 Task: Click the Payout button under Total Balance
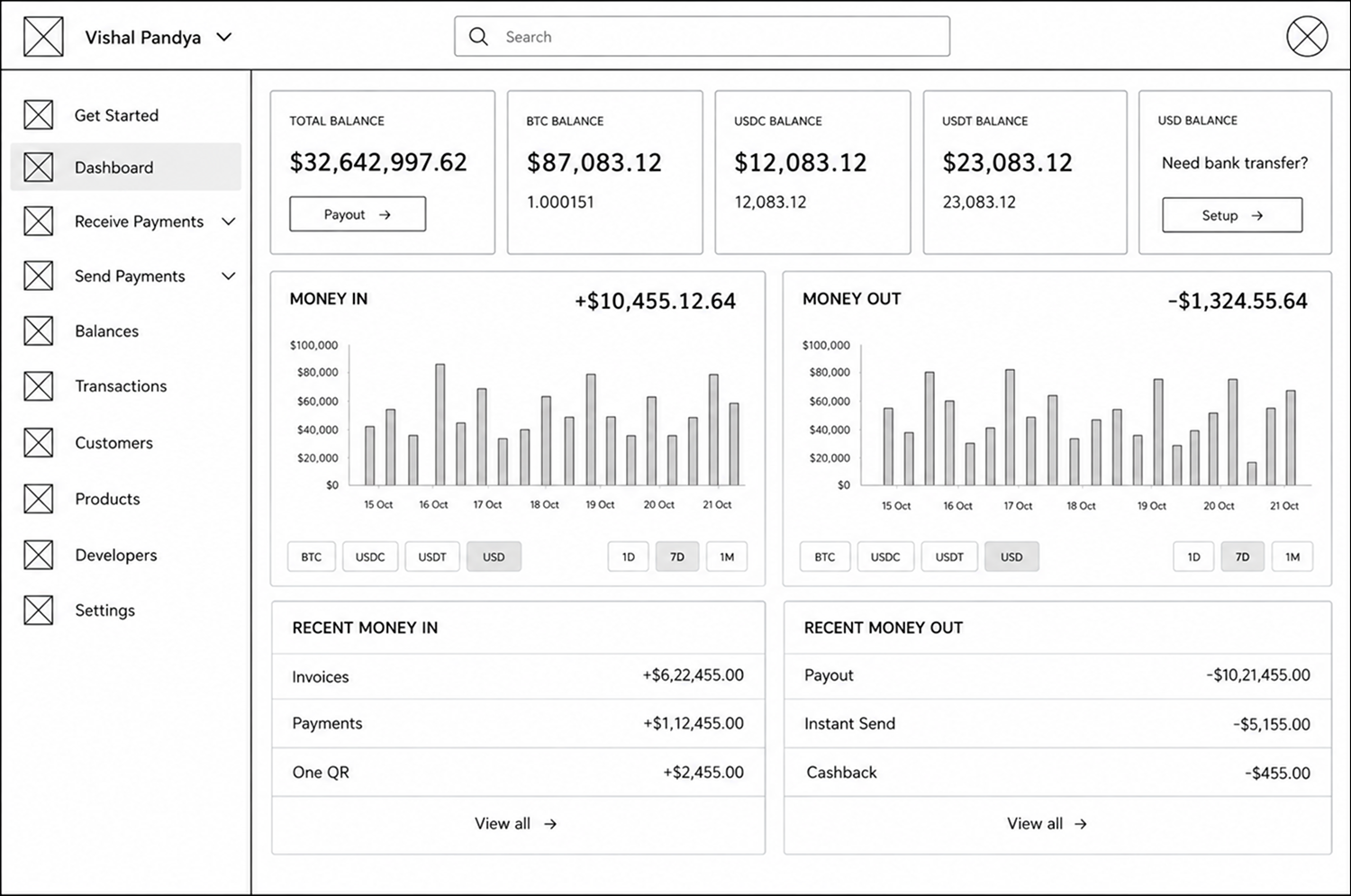pos(358,214)
